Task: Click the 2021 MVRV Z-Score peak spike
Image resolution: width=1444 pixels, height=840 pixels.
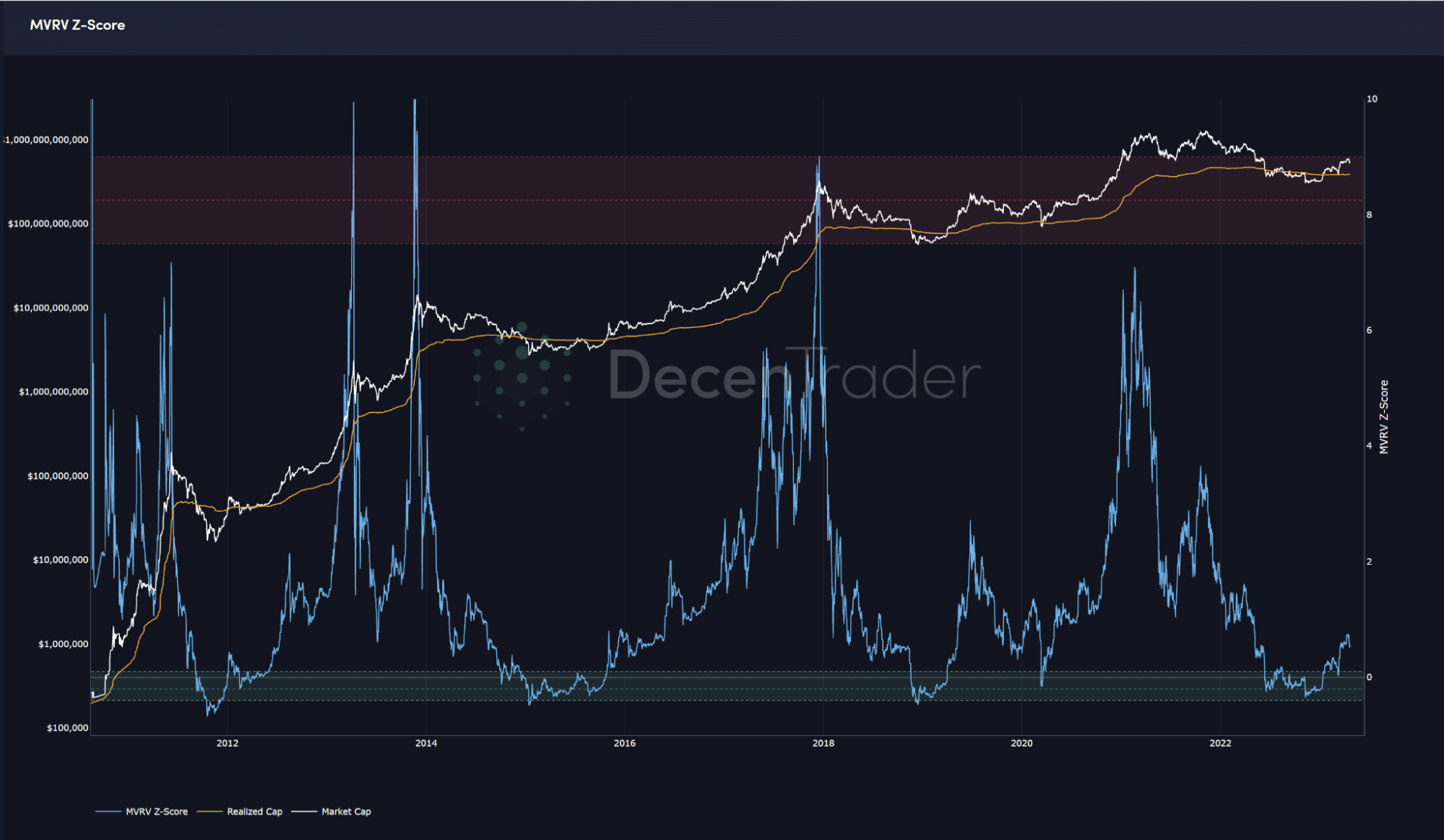Action: pos(1135,269)
